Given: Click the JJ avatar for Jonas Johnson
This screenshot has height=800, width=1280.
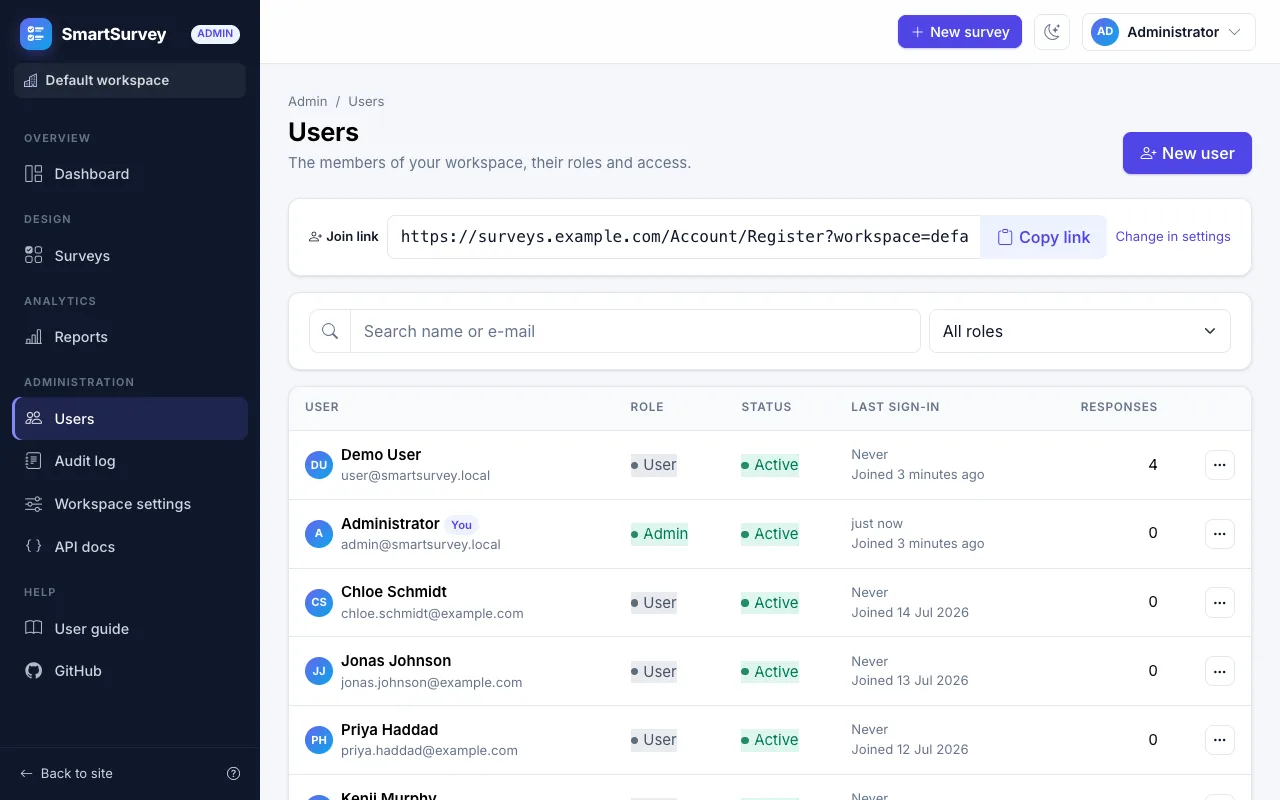Looking at the screenshot, I should coord(319,672).
